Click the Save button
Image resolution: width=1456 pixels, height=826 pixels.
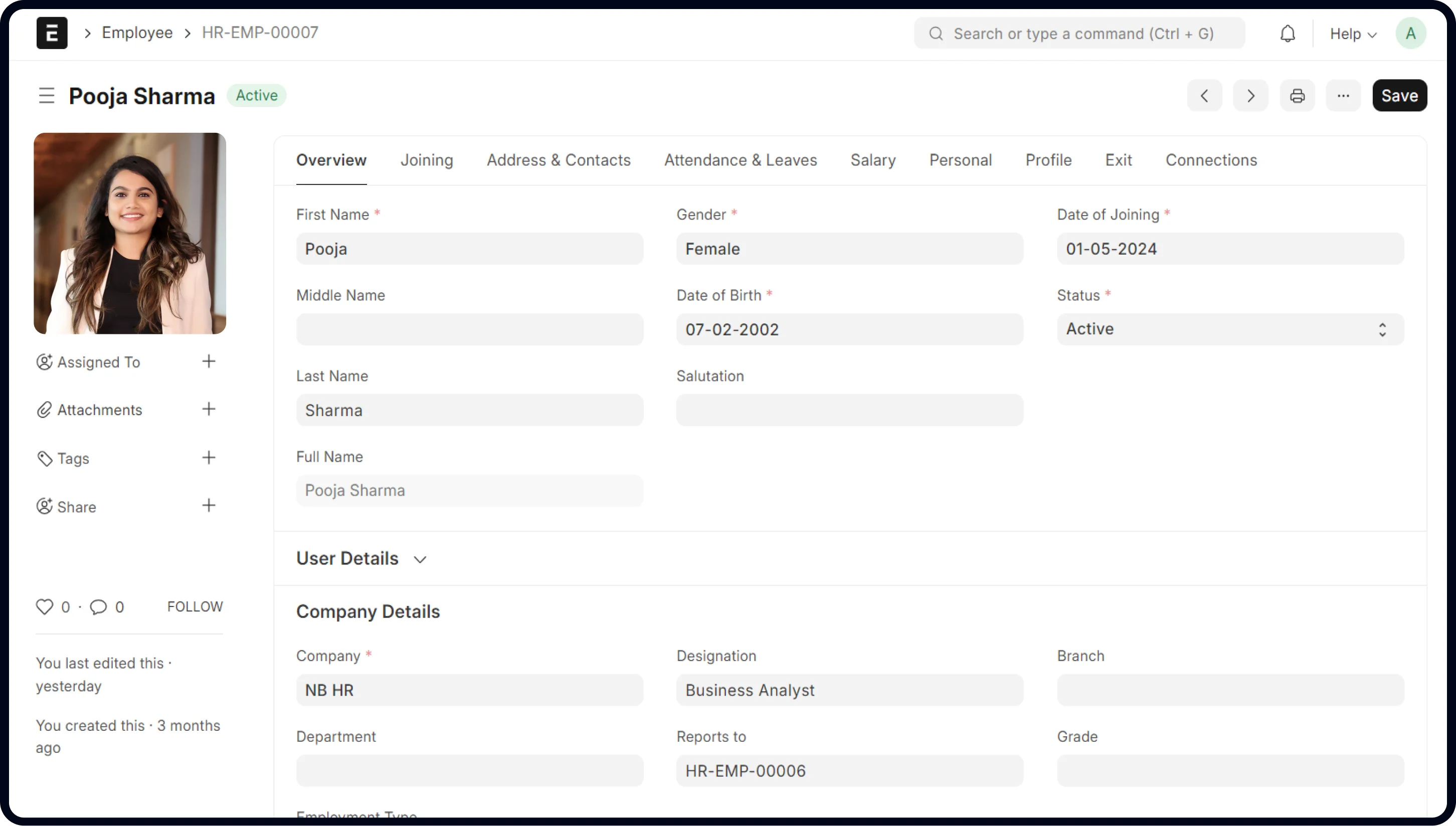[x=1399, y=95]
